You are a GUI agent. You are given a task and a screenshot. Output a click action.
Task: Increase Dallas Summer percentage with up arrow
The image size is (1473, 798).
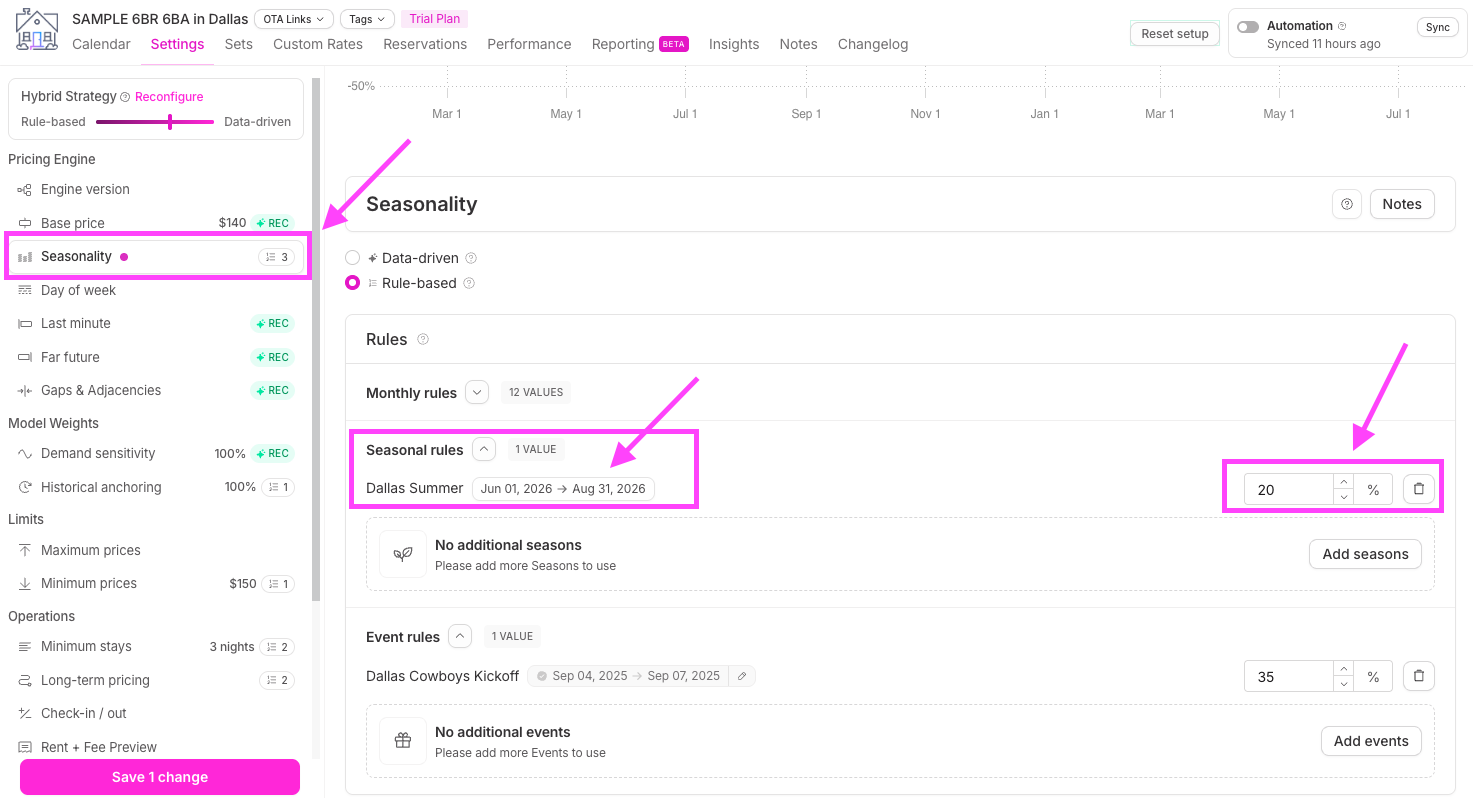(x=1344, y=482)
